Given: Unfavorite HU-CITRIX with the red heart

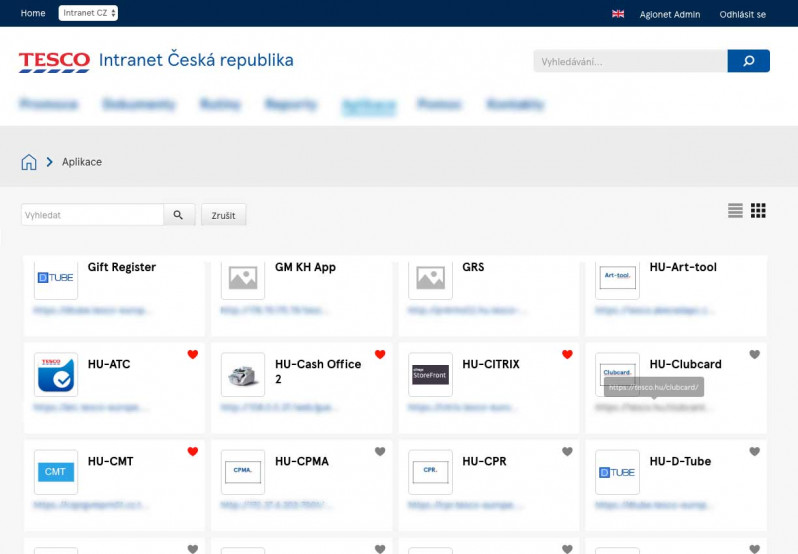Looking at the screenshot, I should [x=567, y=354].
